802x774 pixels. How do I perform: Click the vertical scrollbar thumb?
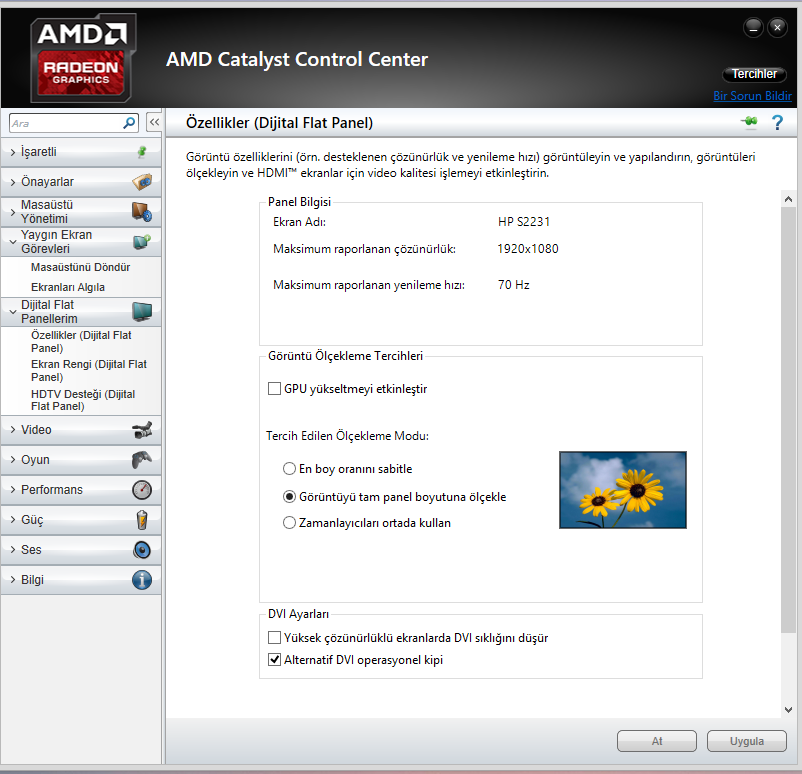(x=788, y=419)
